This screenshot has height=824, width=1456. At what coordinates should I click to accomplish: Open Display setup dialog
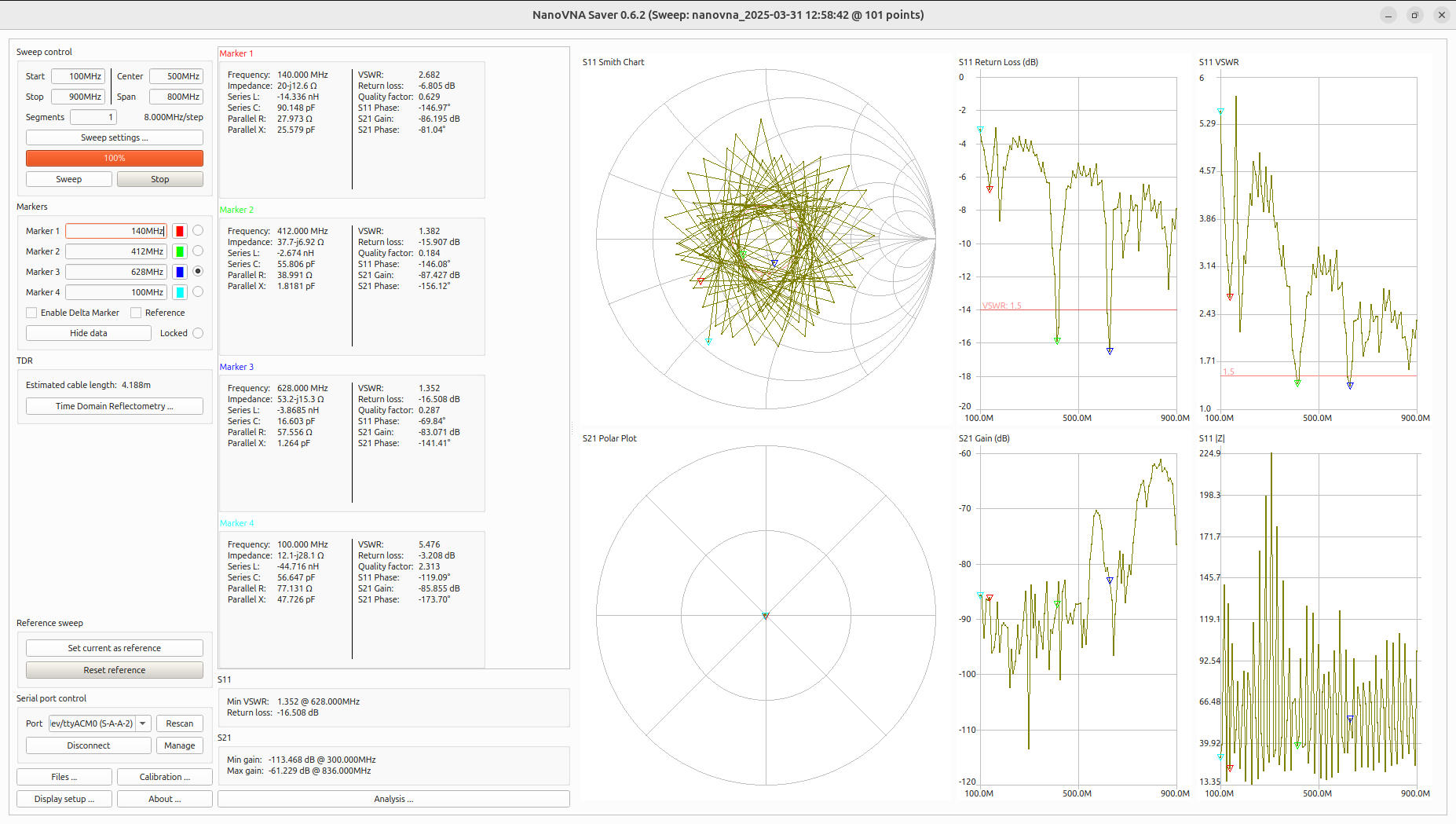64,799
